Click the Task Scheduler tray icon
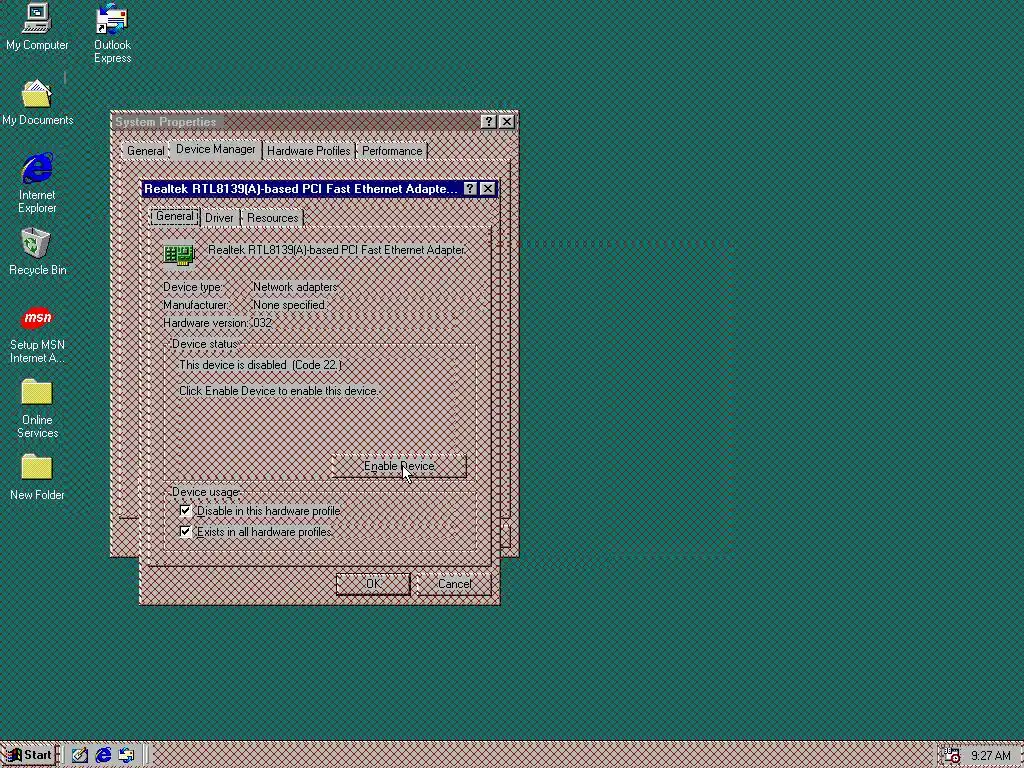The width and height of the screenshot is (1024, 768). pyautogui.click(x=952, y=756)
